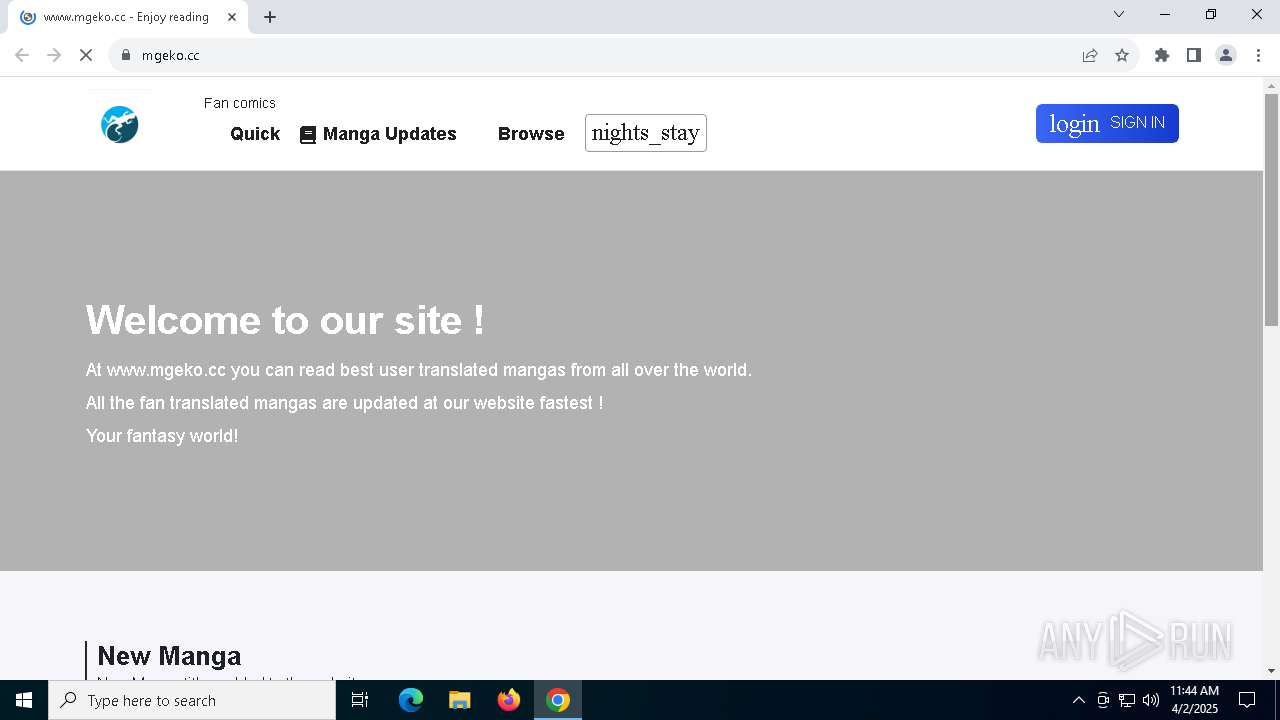Launch Firefox from taskbar
The width and height of the screenshot is (1280, 720).
click(509, 700)
